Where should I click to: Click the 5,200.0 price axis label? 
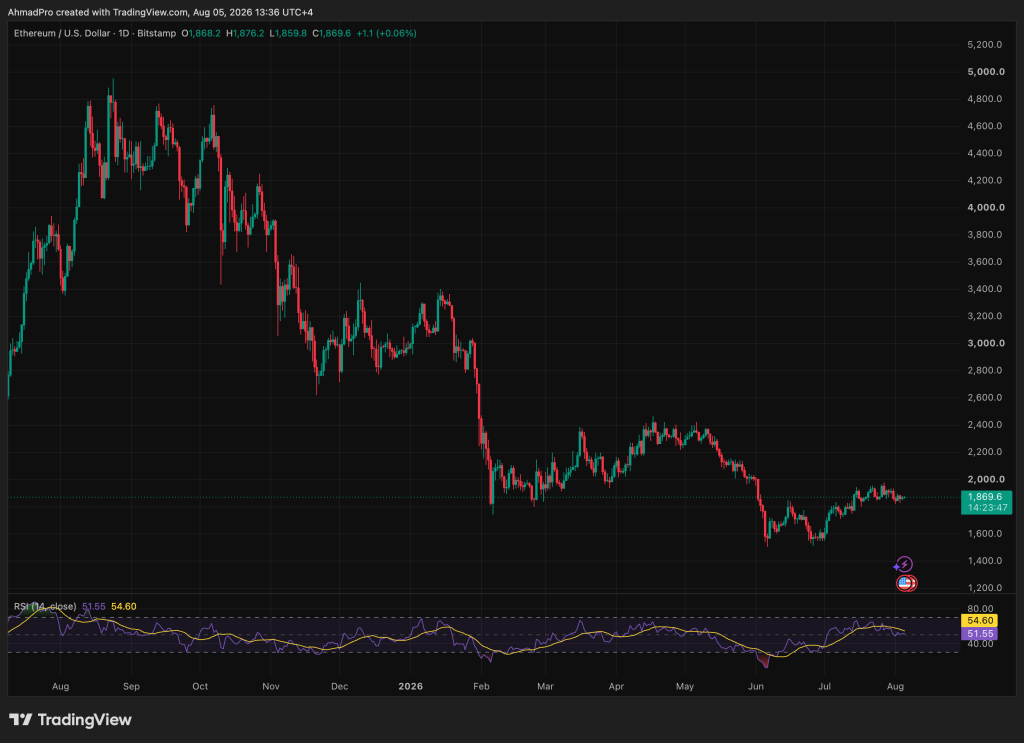coord(985,44)
